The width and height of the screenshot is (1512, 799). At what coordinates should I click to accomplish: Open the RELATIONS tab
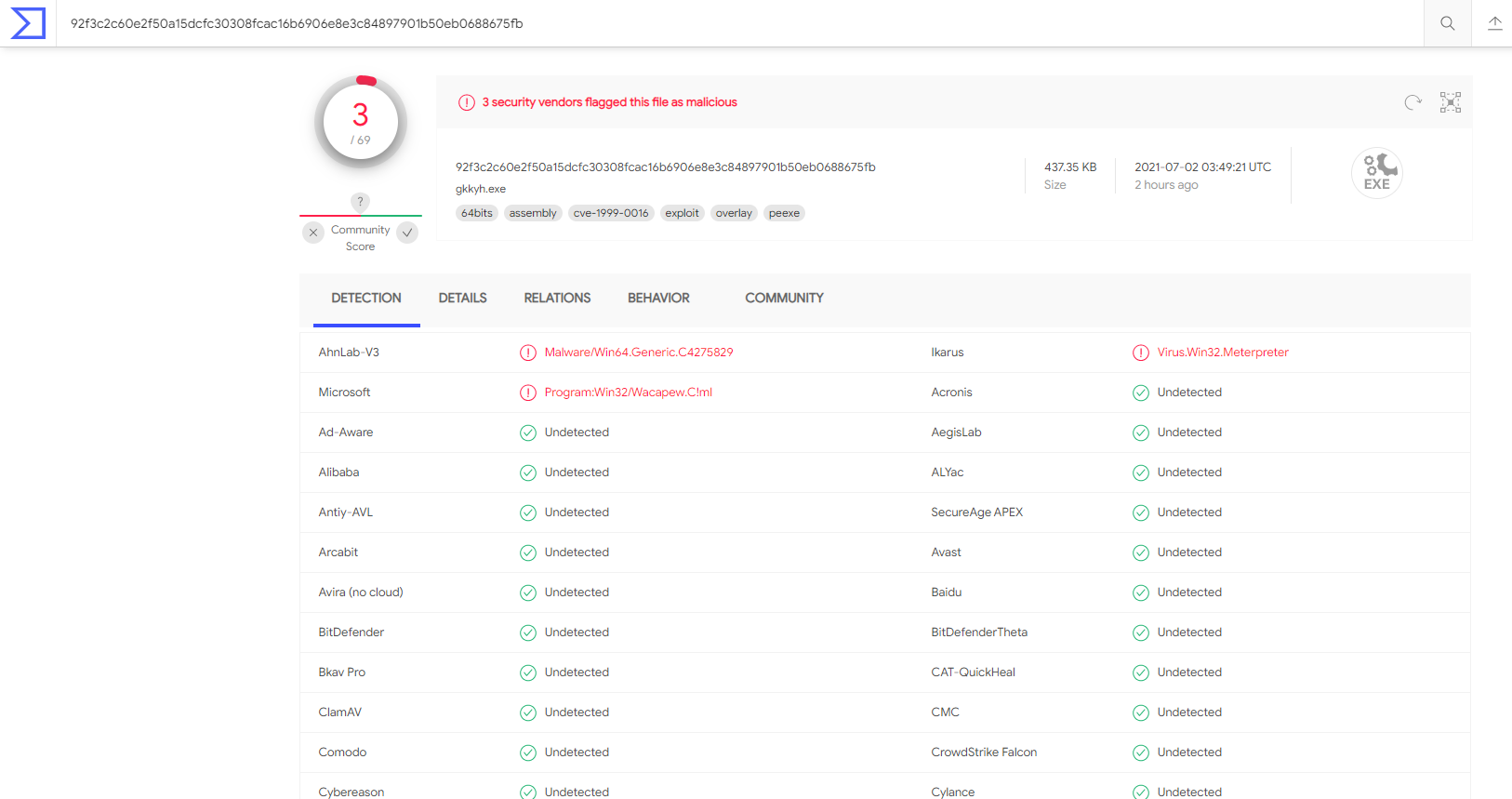coord(557,299)
